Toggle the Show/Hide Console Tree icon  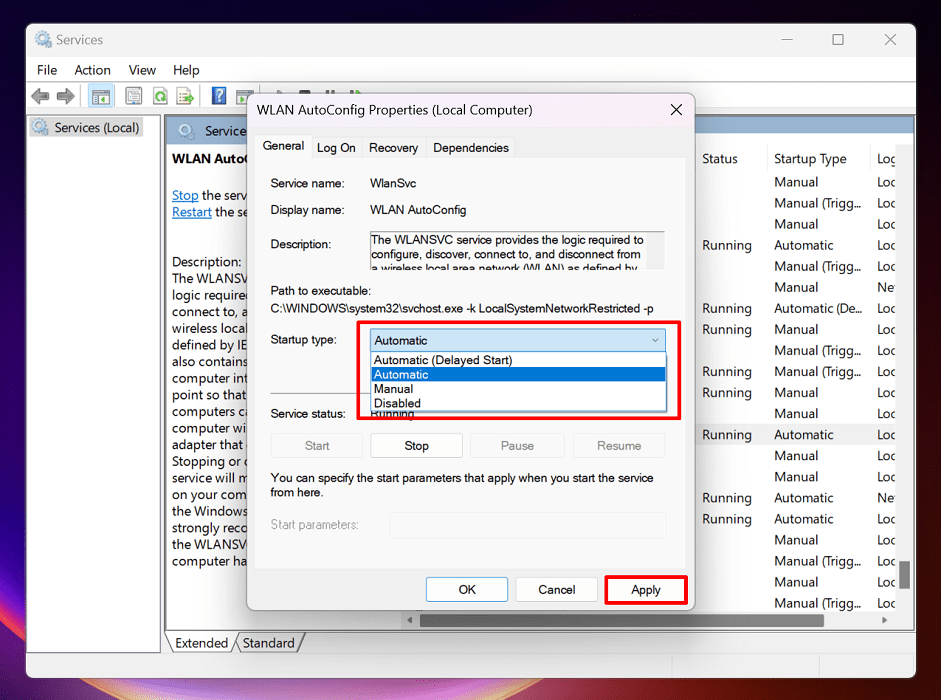pos(100,95)
